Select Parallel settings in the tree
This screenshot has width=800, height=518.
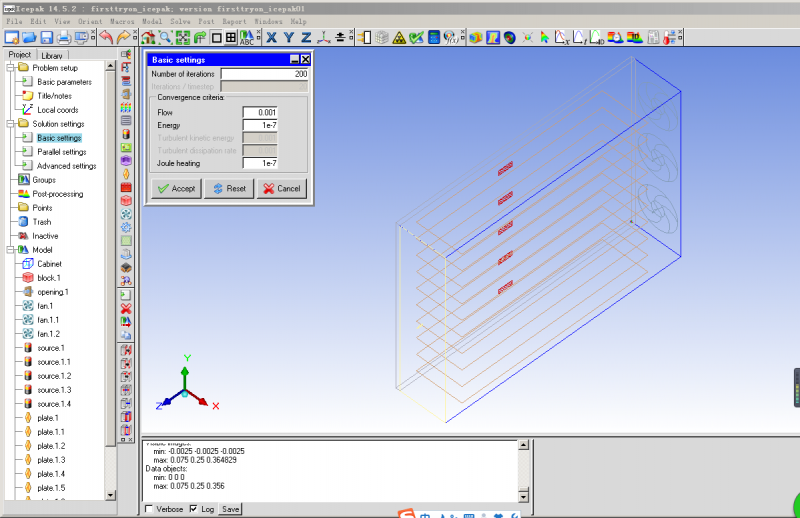point(62,152)
